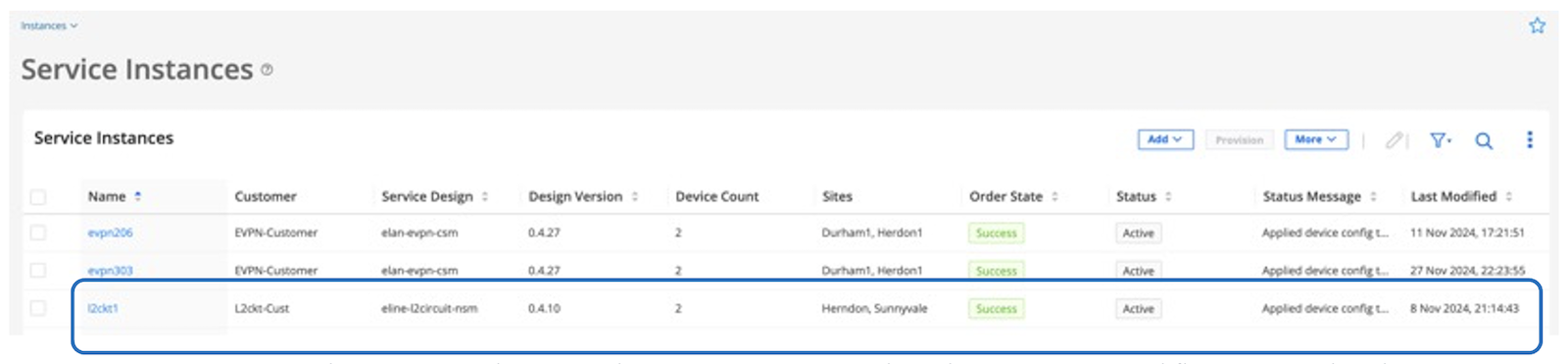This screenshot has width=1568, height=364.
Task: Click 8 Nov 2024, 21:14:43 timestamp
Action: pyautogui.click(x=1464, y=308)
